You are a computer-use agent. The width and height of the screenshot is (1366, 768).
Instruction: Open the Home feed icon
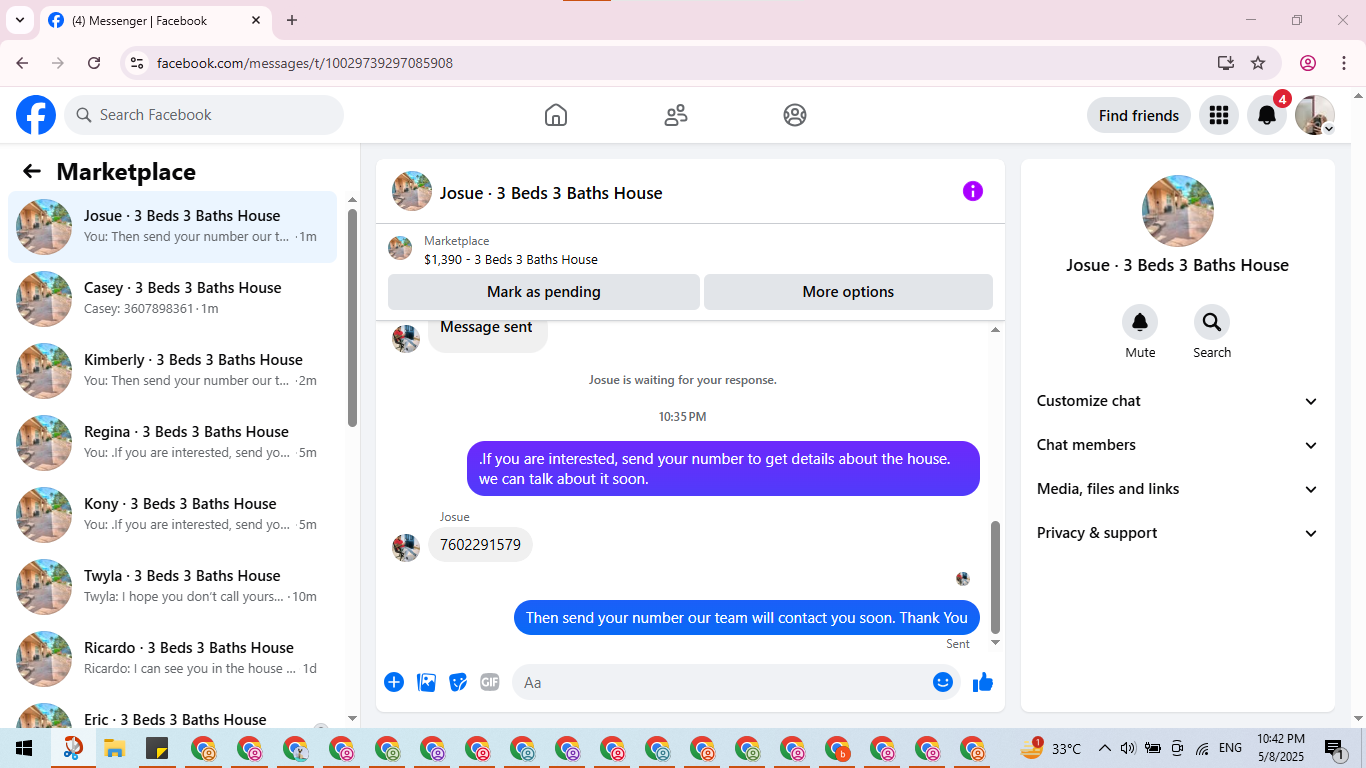[556, 115]
